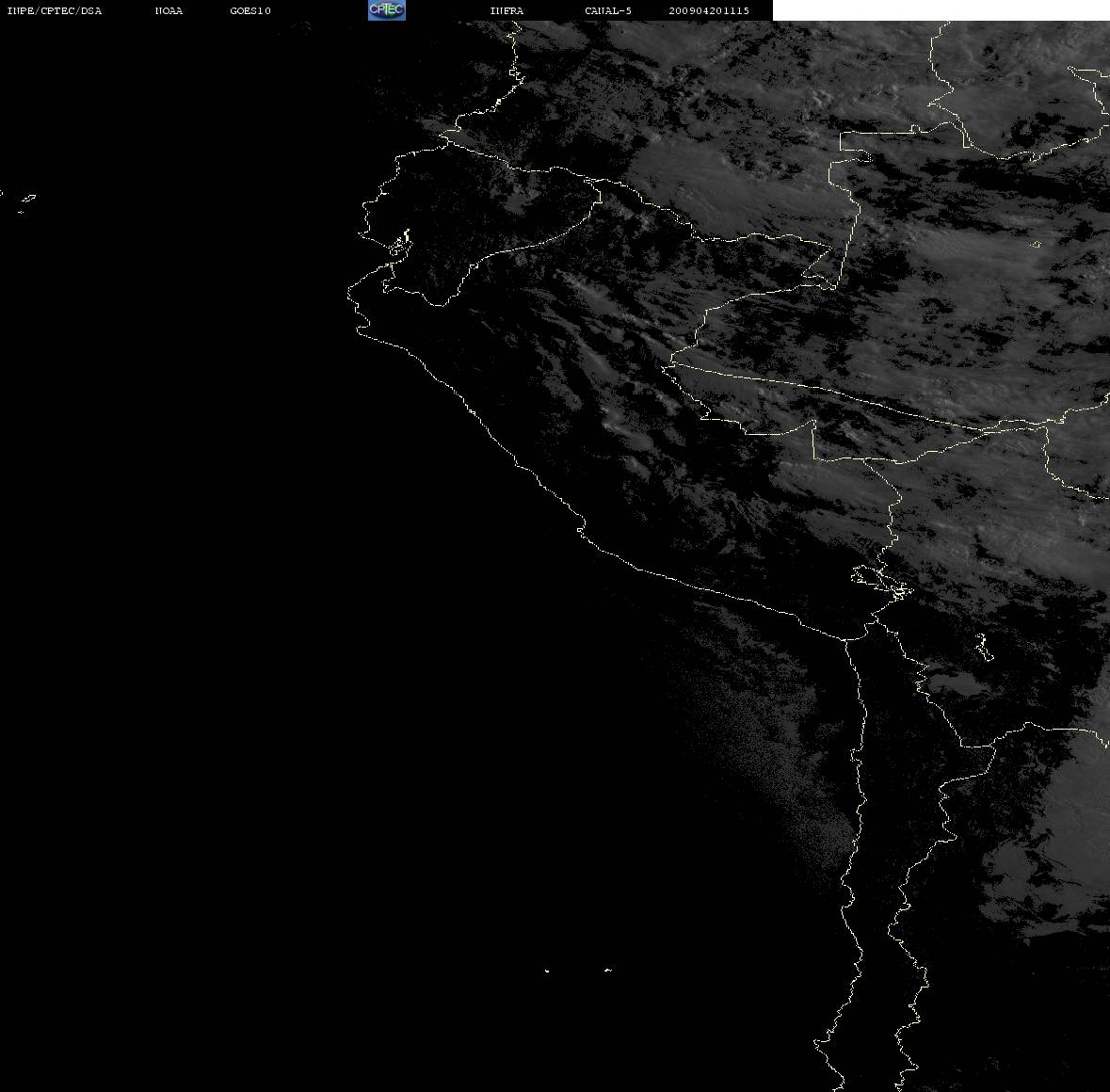This screenshot has width=1110, height=1092.
Task: Click the INPE/CPTEC/DSA header label
Action: tap(54, 10)
